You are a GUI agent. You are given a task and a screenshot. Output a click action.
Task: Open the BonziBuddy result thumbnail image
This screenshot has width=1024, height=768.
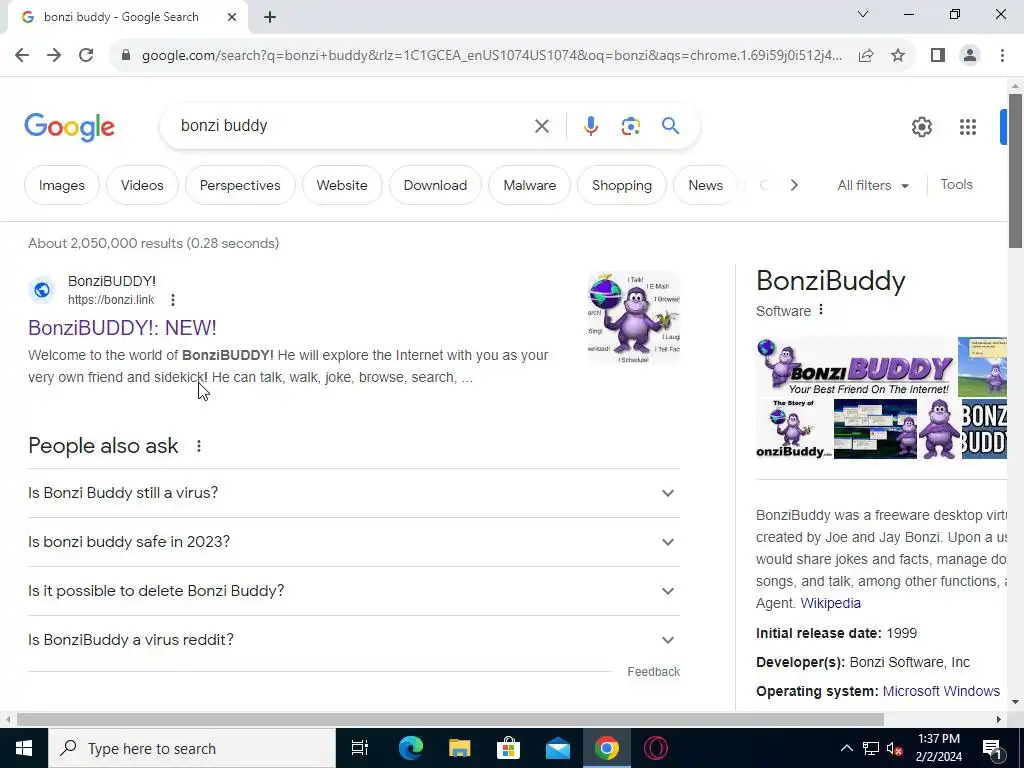(x=633, y=317)
